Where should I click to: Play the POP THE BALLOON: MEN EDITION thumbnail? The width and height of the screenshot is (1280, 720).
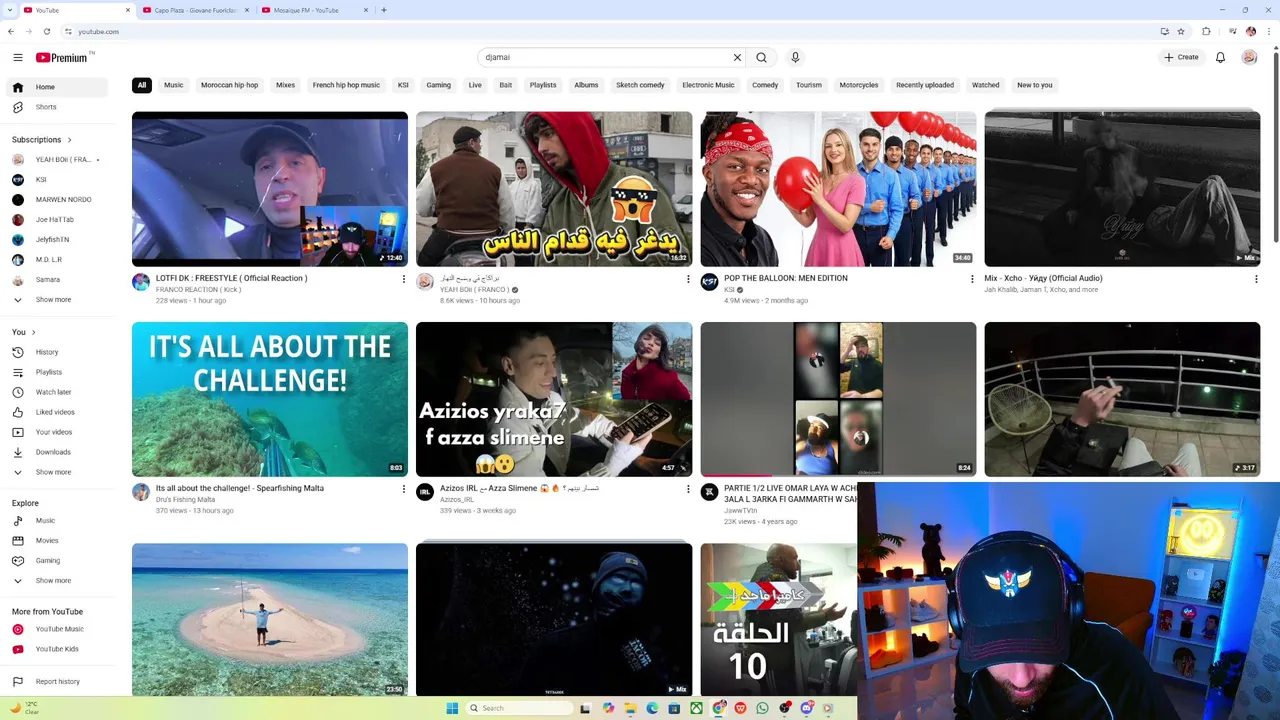tap(838, 189)
